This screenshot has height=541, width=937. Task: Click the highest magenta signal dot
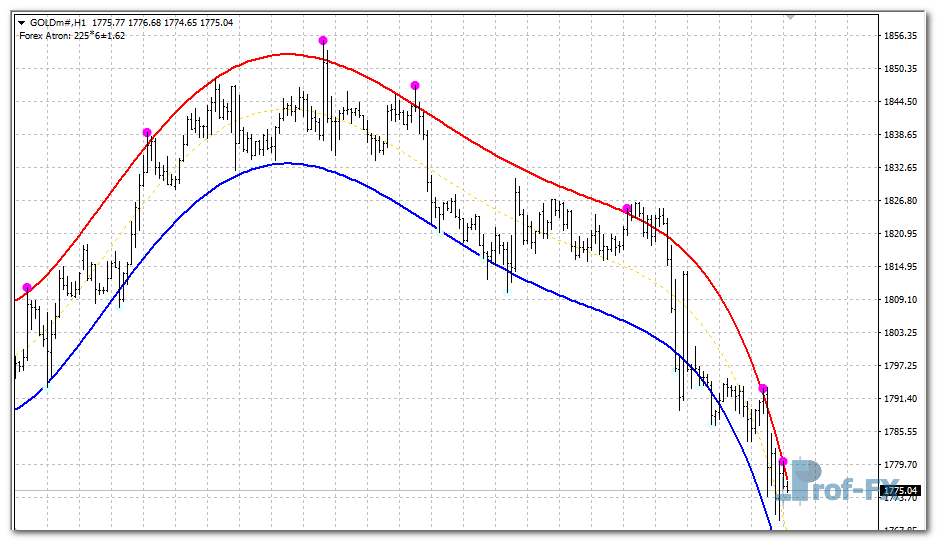(323, 41)
